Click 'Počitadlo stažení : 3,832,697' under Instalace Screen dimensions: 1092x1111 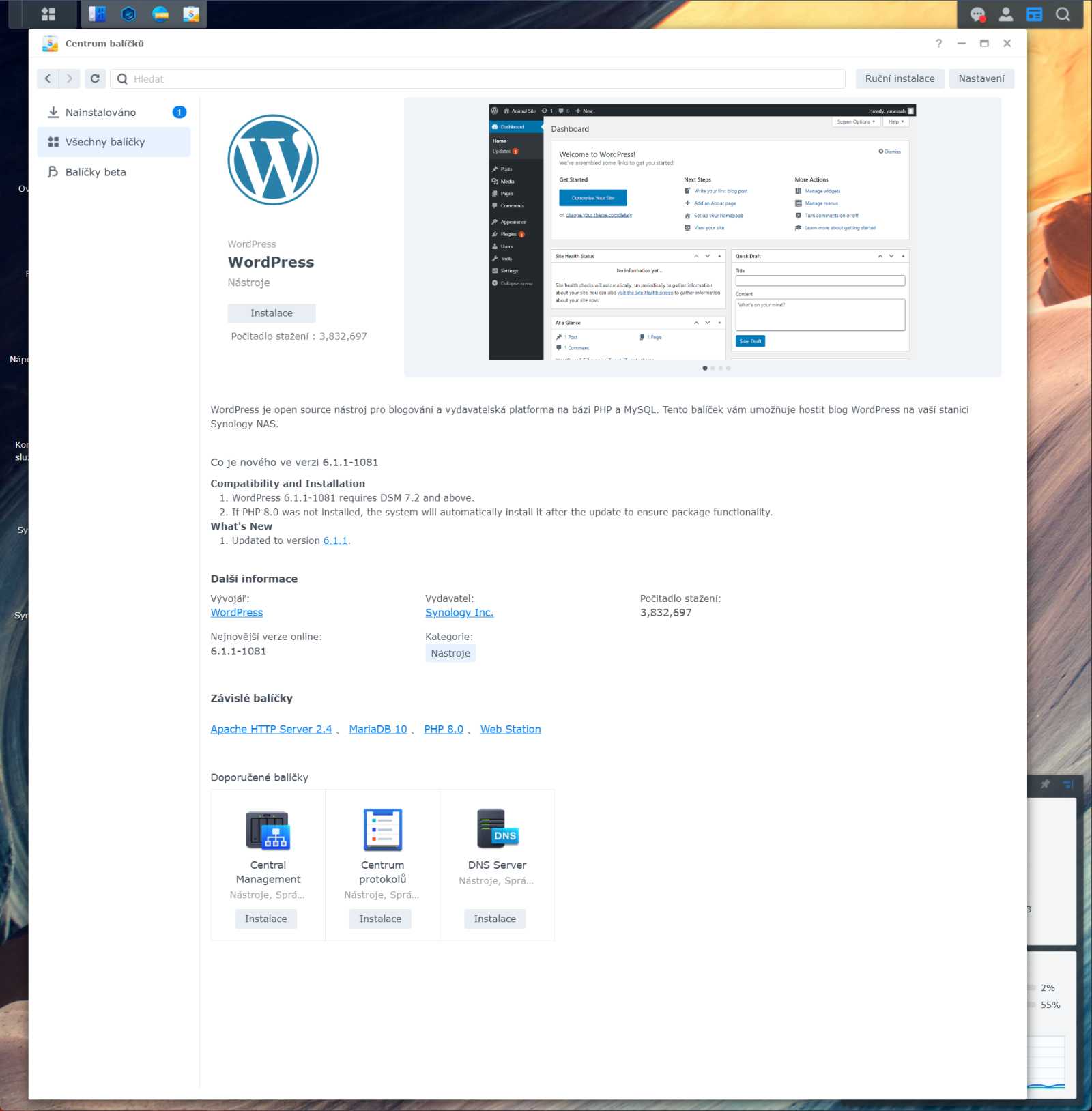point(299,336)
